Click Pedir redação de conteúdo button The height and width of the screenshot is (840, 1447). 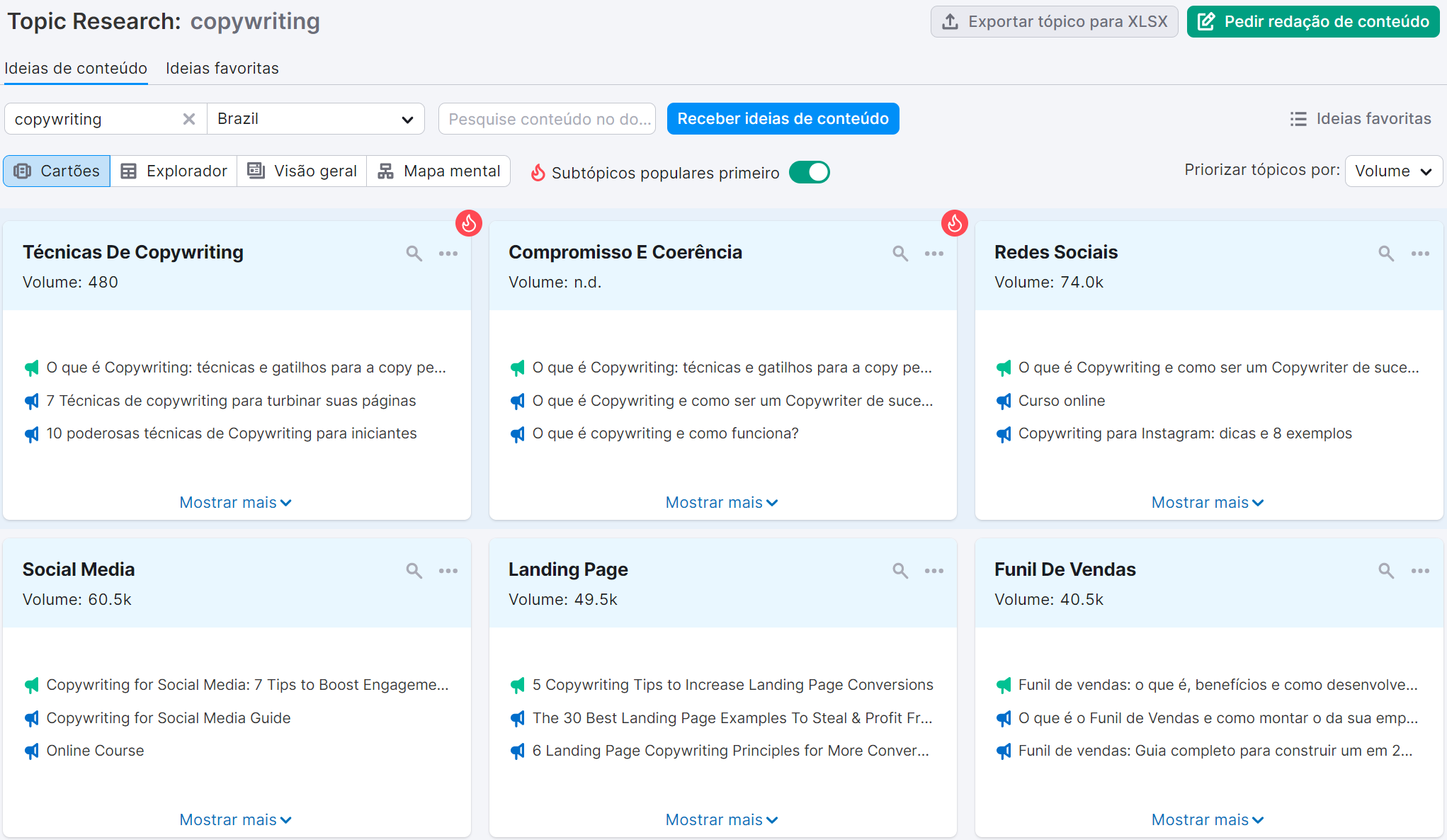click(1312, 21)
